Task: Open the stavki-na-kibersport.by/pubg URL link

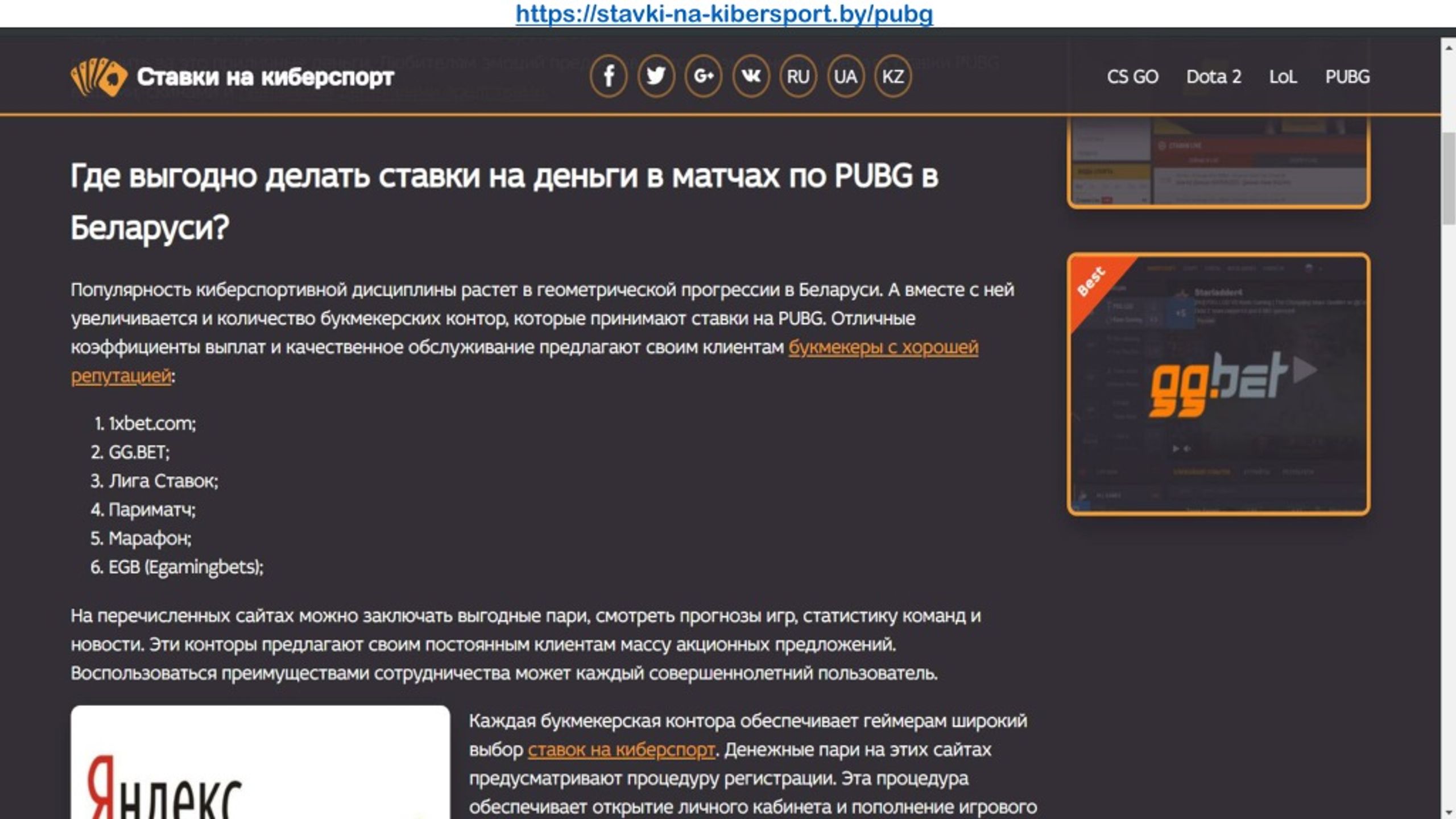Action: point(724,14)
